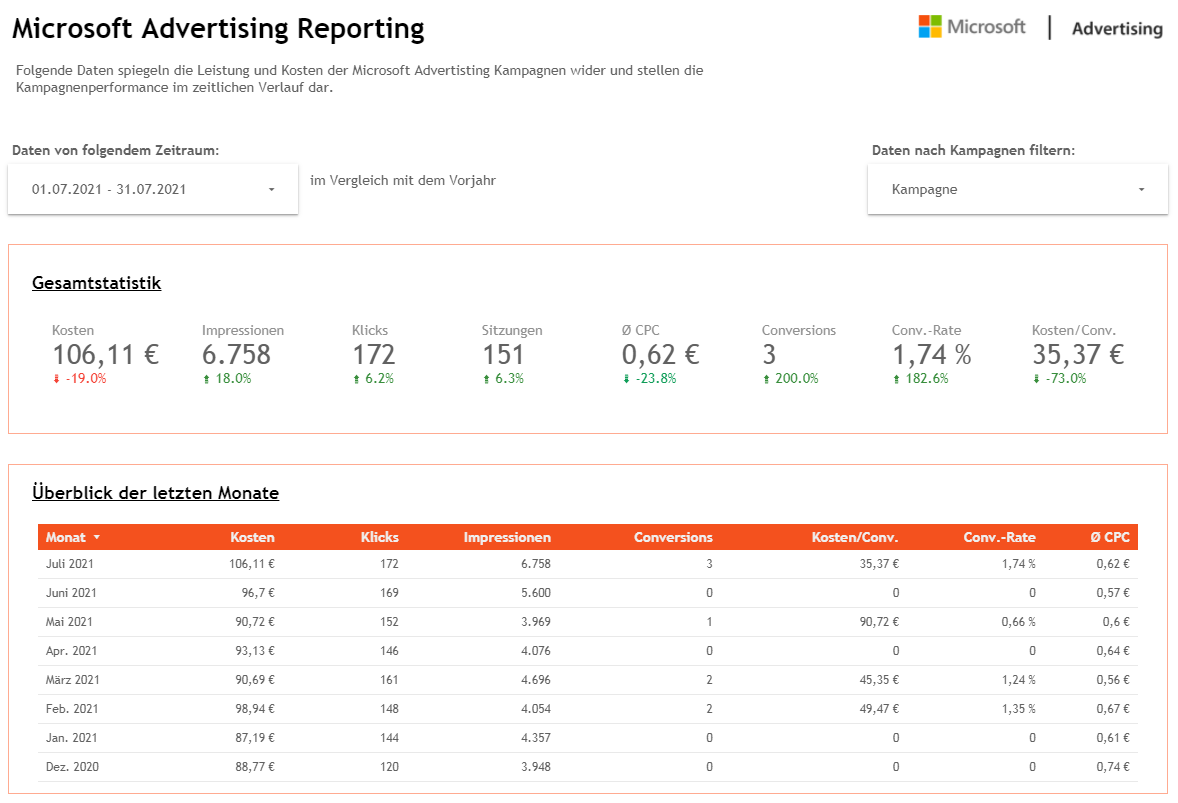Click the Überblick der letzten Monate heading
Image resolution: width=1178 pixels, height=803 pixels.
coord(156,493)
